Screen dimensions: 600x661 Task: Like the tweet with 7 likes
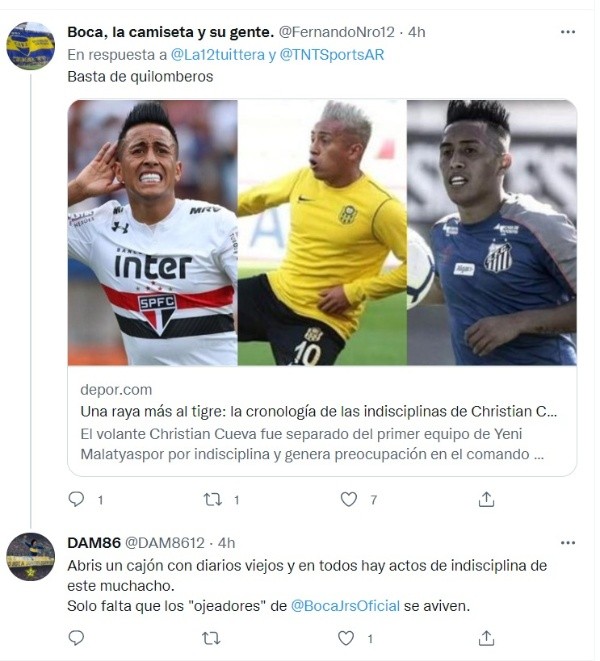(349, 499)
